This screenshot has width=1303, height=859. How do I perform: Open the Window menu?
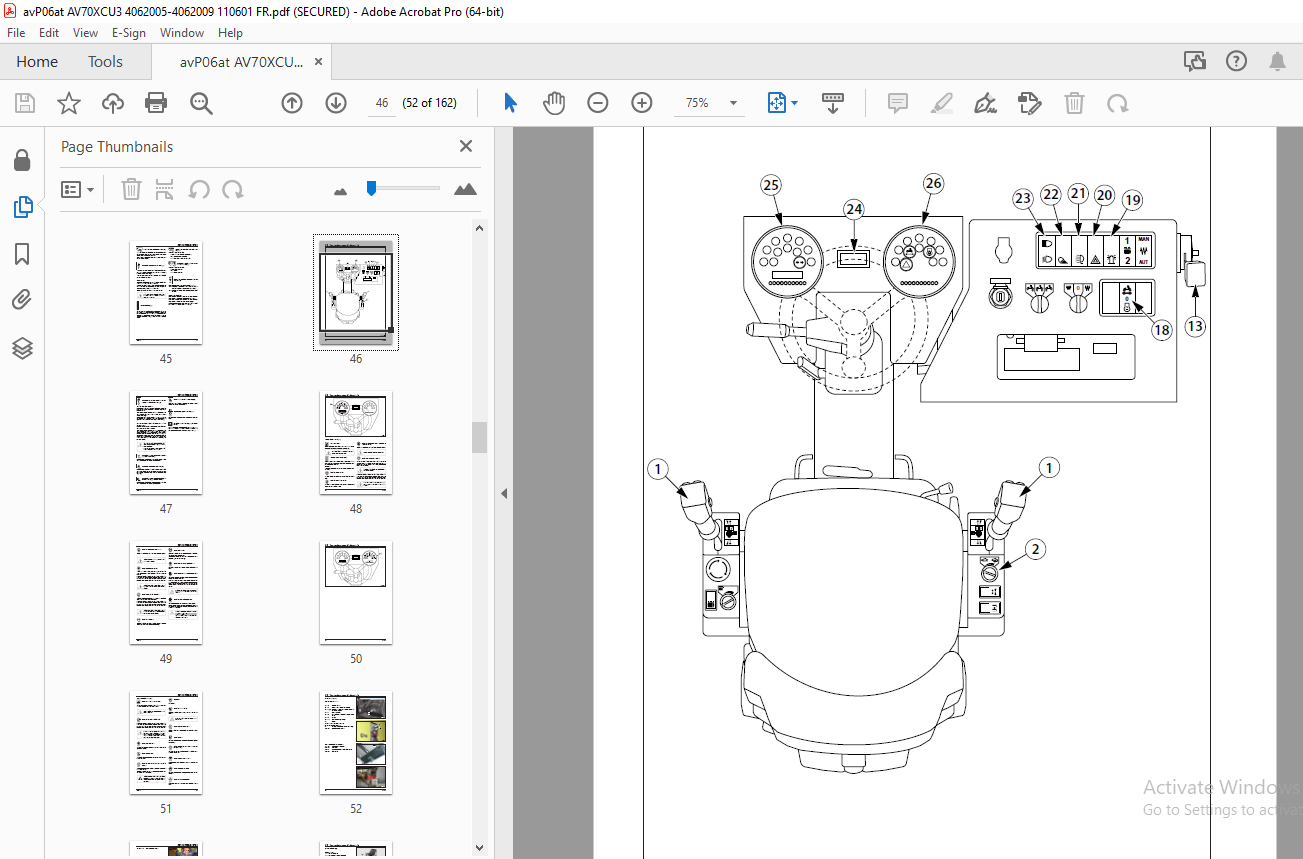pyautogui.click(x=182, y=33)
